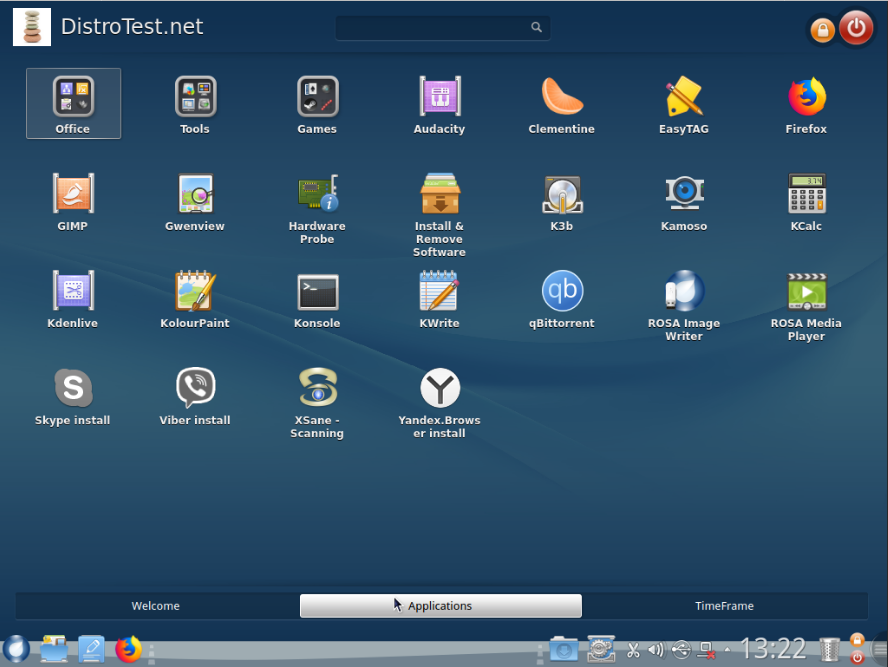Screen dimensions: 888x667
Task: Launch Clementine music player
Action: (562, 104)
